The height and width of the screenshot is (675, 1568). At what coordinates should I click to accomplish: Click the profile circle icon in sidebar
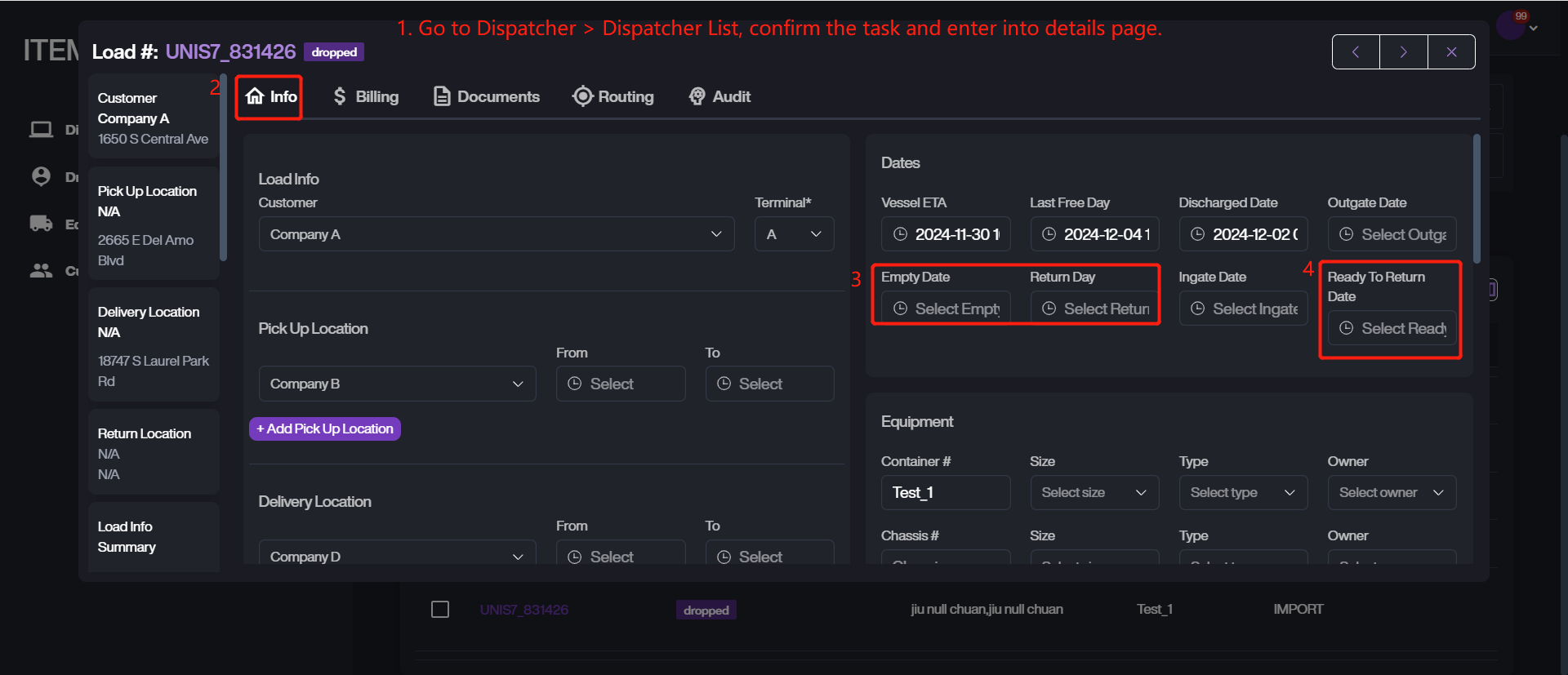[x=41, y=176]
